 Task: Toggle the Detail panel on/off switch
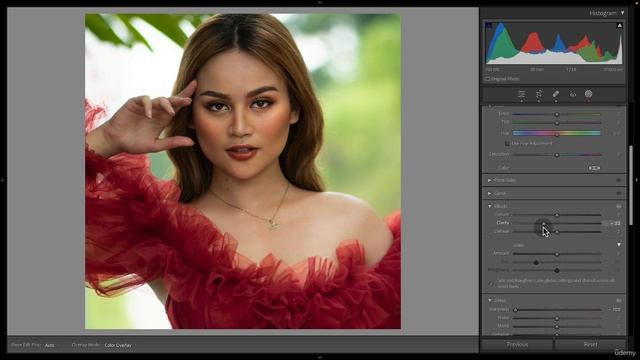619,300
